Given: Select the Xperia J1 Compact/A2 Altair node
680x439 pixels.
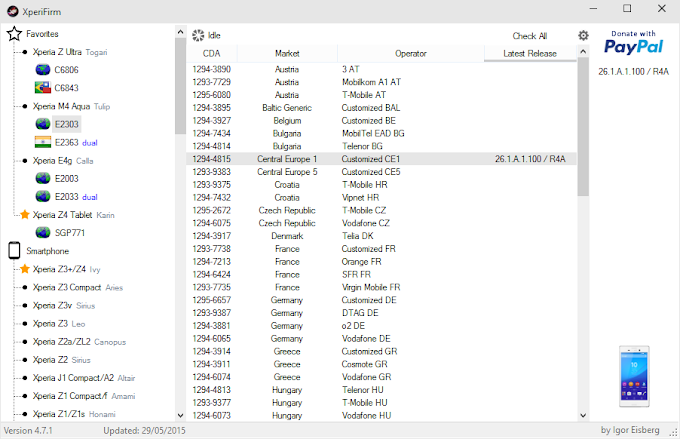Looking at the screenshot, I should point(84,378).
